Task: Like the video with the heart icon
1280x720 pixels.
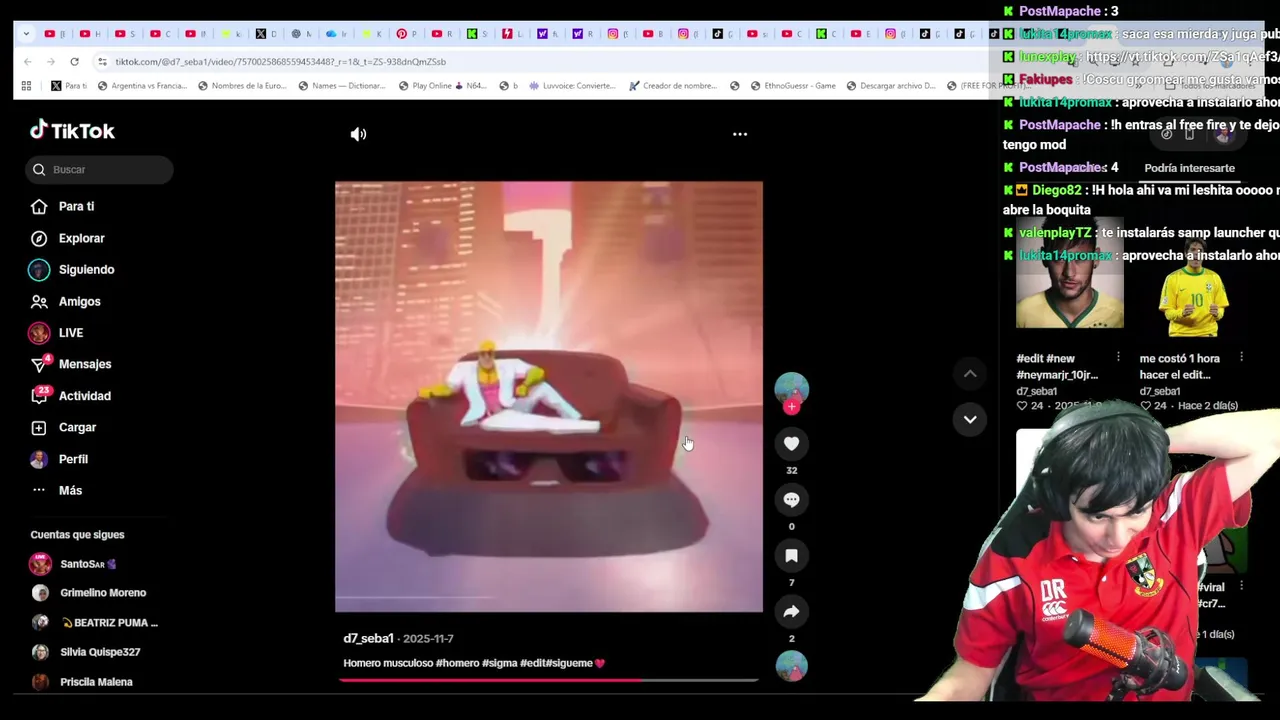Action: [x=791, y=443]
